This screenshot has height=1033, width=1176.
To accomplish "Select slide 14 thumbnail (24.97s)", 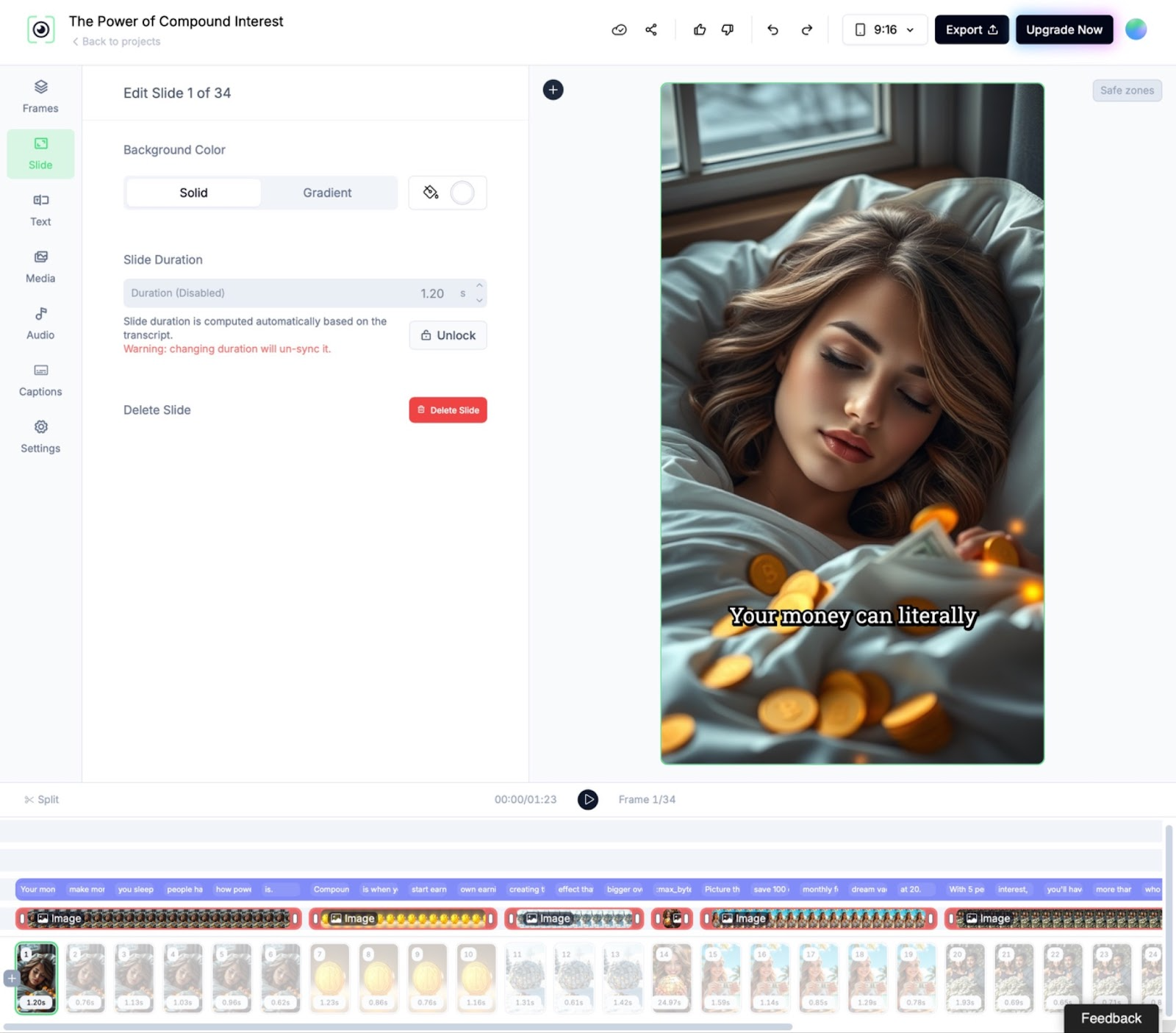I will (x=672, y=978).
